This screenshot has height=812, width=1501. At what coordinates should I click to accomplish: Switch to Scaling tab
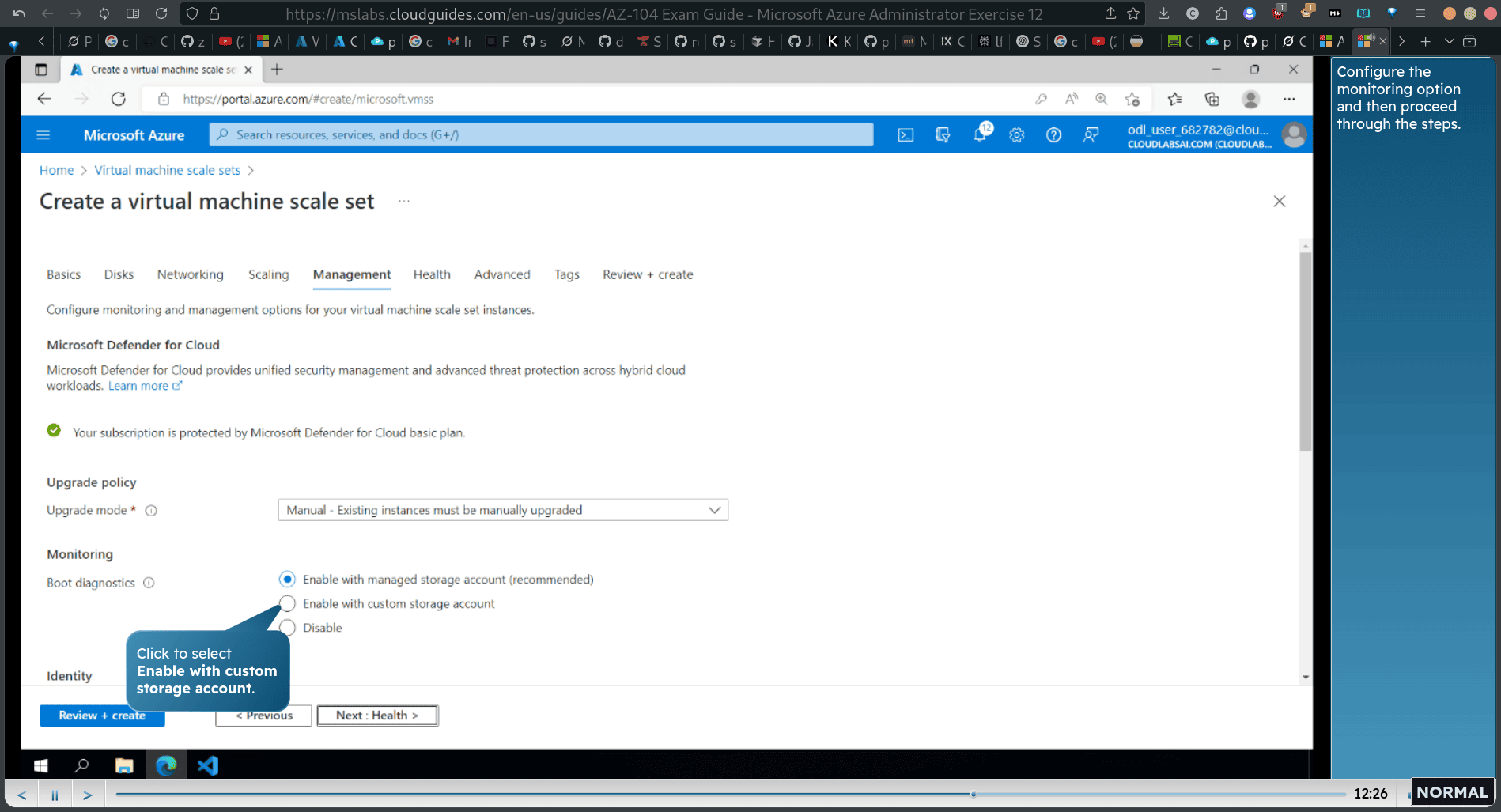pos(268,274)
